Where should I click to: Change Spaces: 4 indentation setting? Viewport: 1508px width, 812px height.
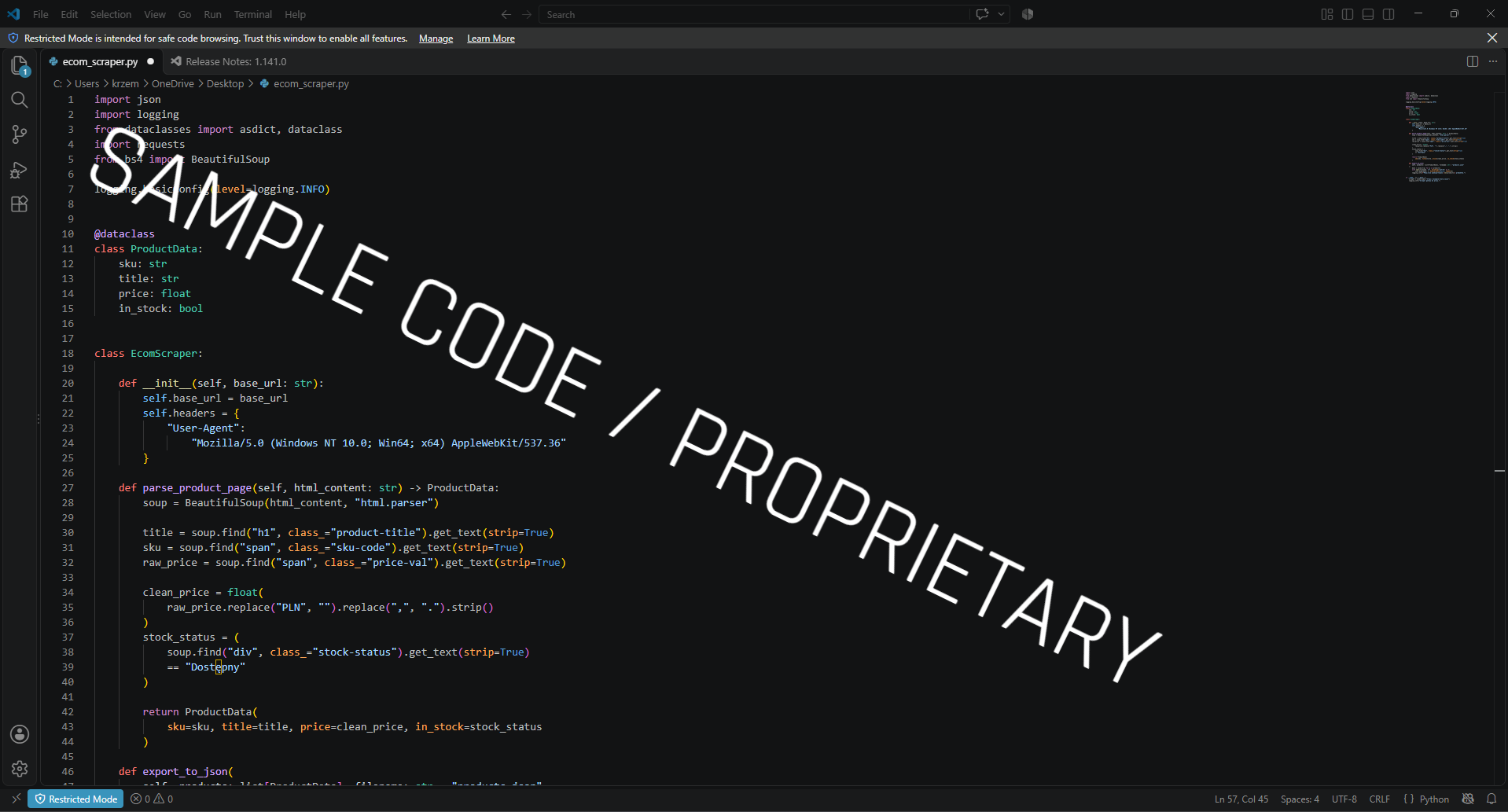[x=1300, y=799]
